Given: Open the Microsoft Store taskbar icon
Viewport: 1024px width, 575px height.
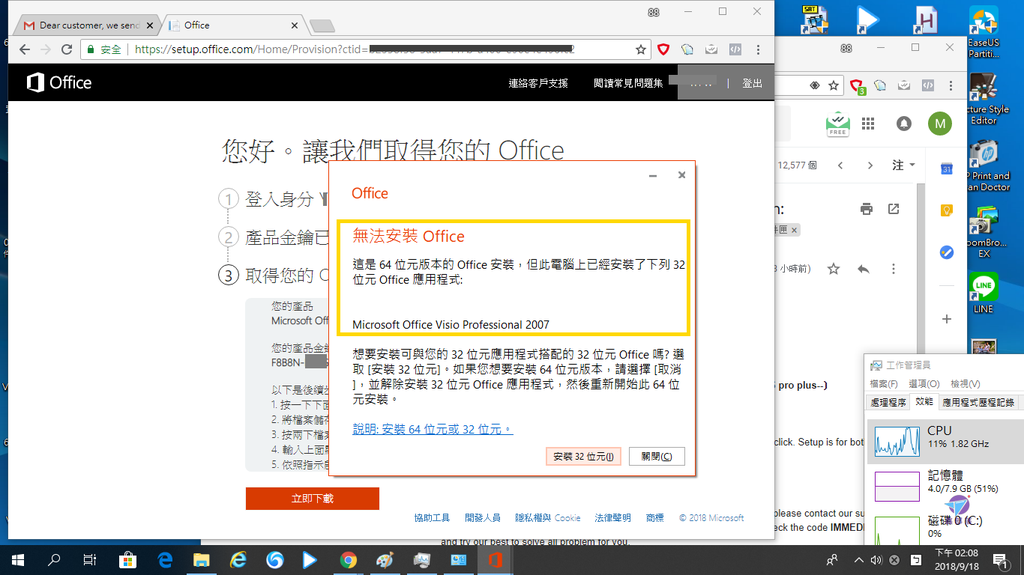Looking at the screenshot, I should (128, 560).
